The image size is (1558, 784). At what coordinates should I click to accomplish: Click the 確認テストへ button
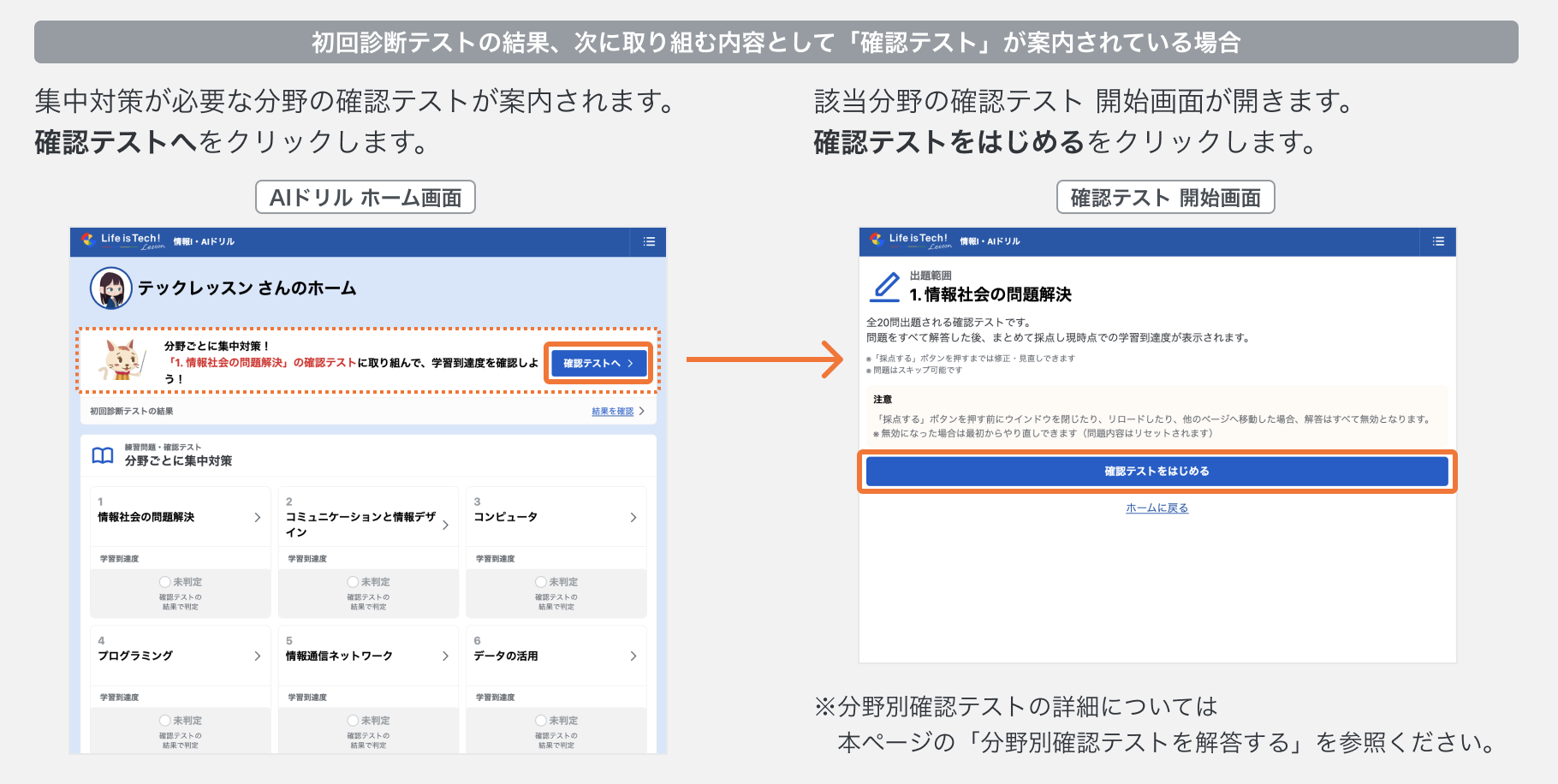tap(598, 363)
